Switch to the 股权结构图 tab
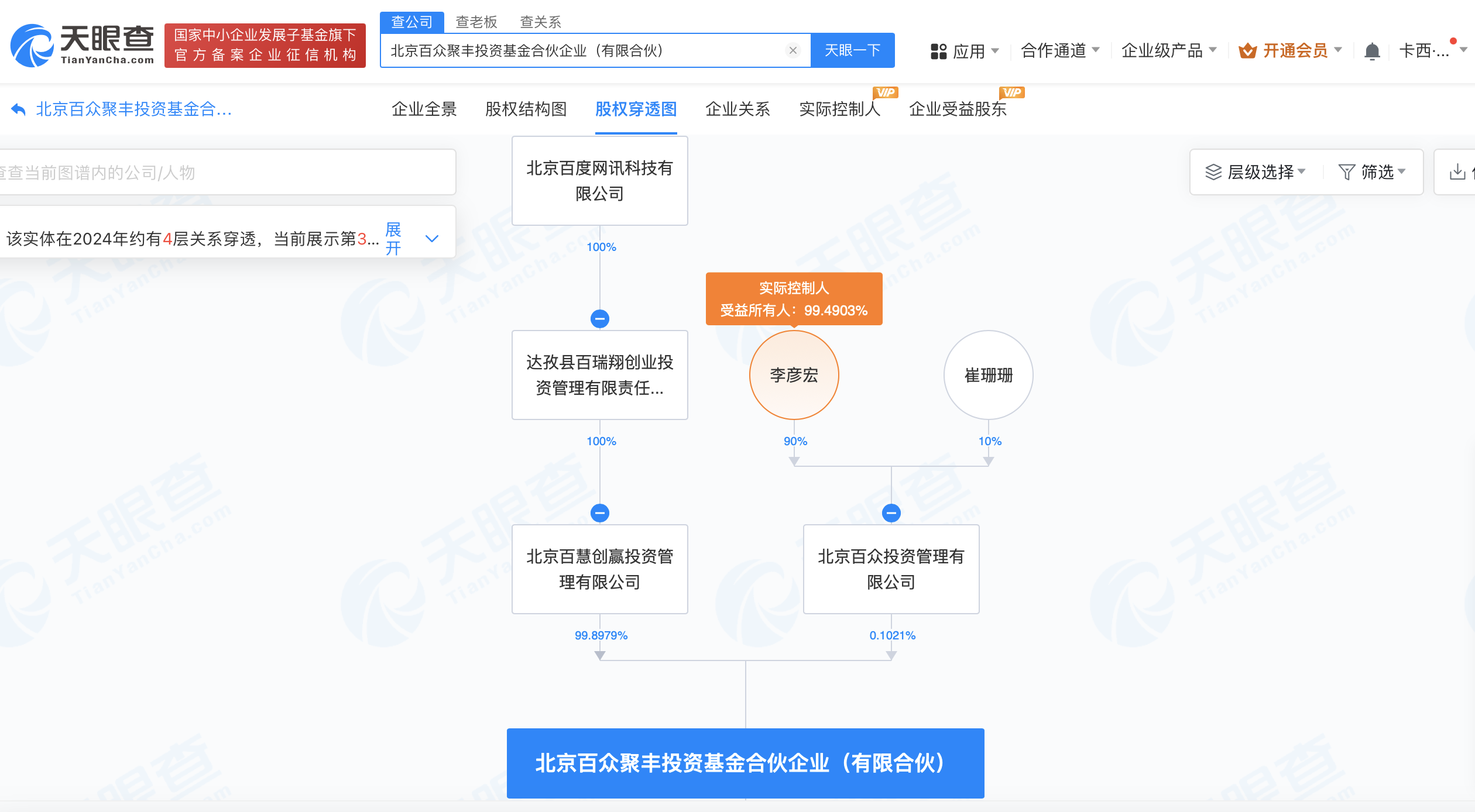The height and width of the screenshot is (812, 1475). coord(525,109)
